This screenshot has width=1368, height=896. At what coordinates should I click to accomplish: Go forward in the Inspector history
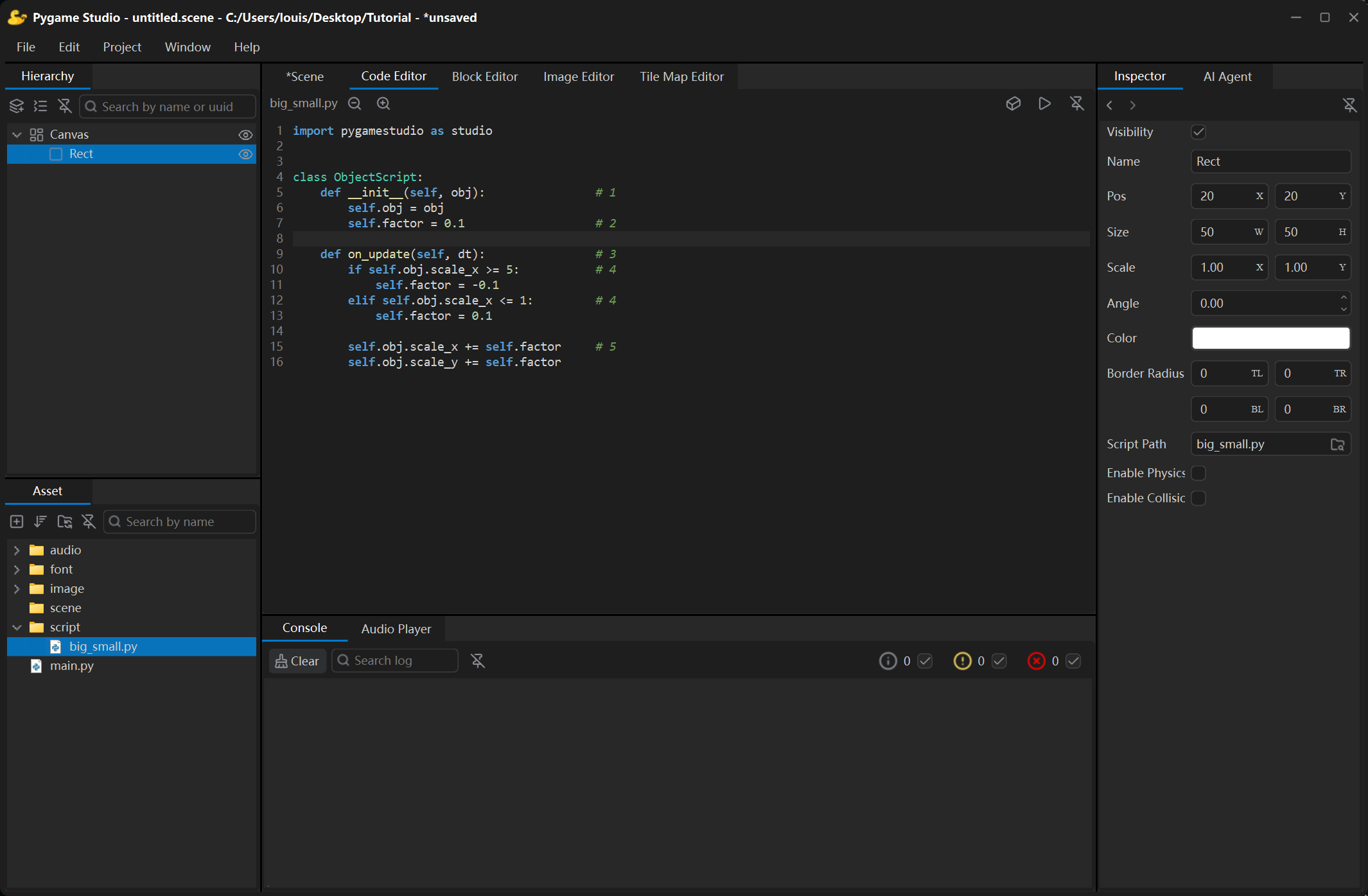tap(1133, 105)
